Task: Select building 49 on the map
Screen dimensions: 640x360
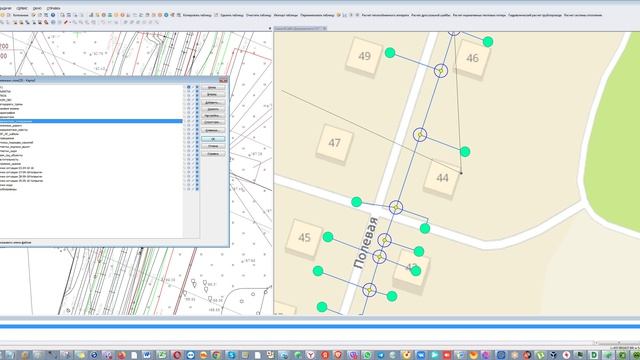Action: pos(364,56)
